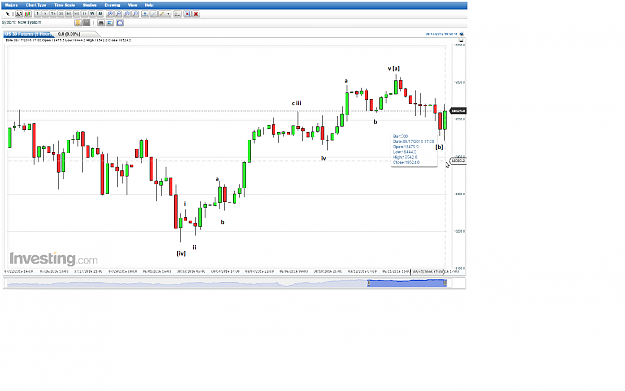Click the 'v [a]' wave label
625x391 pixels.
pos(394,69)
